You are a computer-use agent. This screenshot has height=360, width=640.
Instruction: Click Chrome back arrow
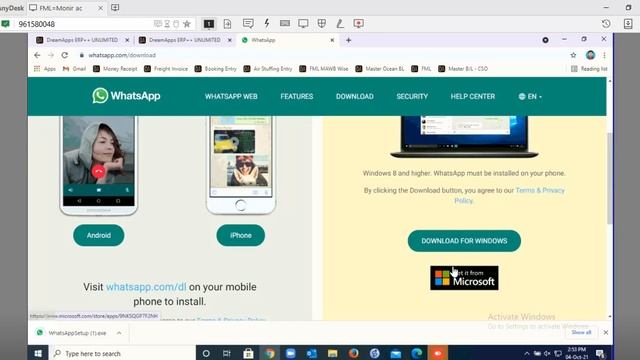coord(37,55)
